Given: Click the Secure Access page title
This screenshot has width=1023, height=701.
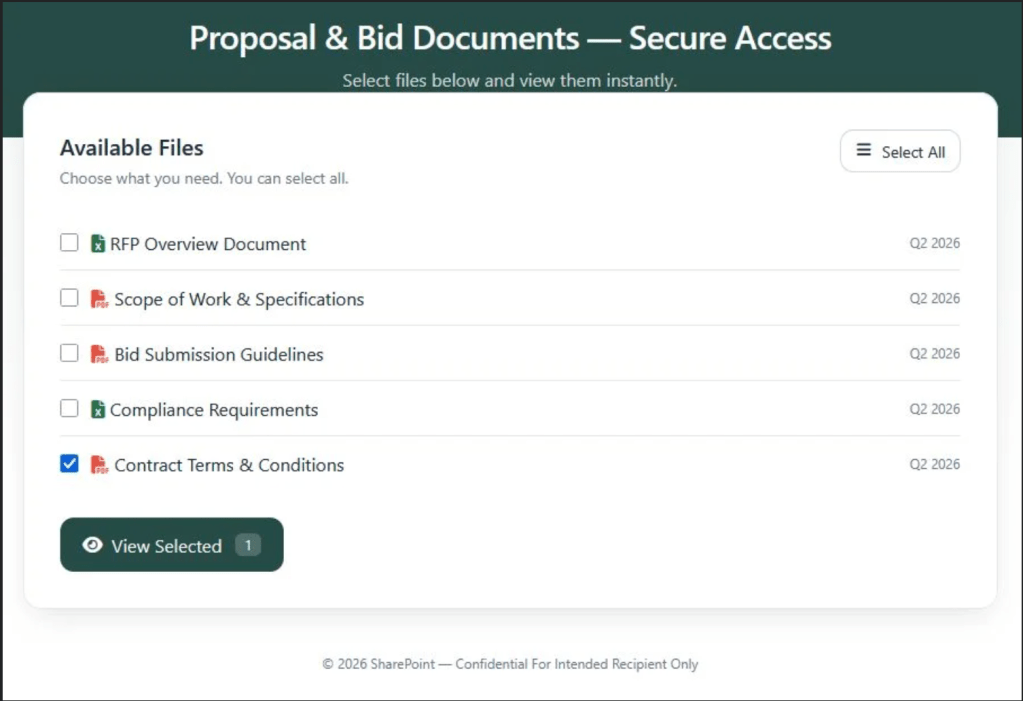Looking at the screenshot, I should 510,38.
